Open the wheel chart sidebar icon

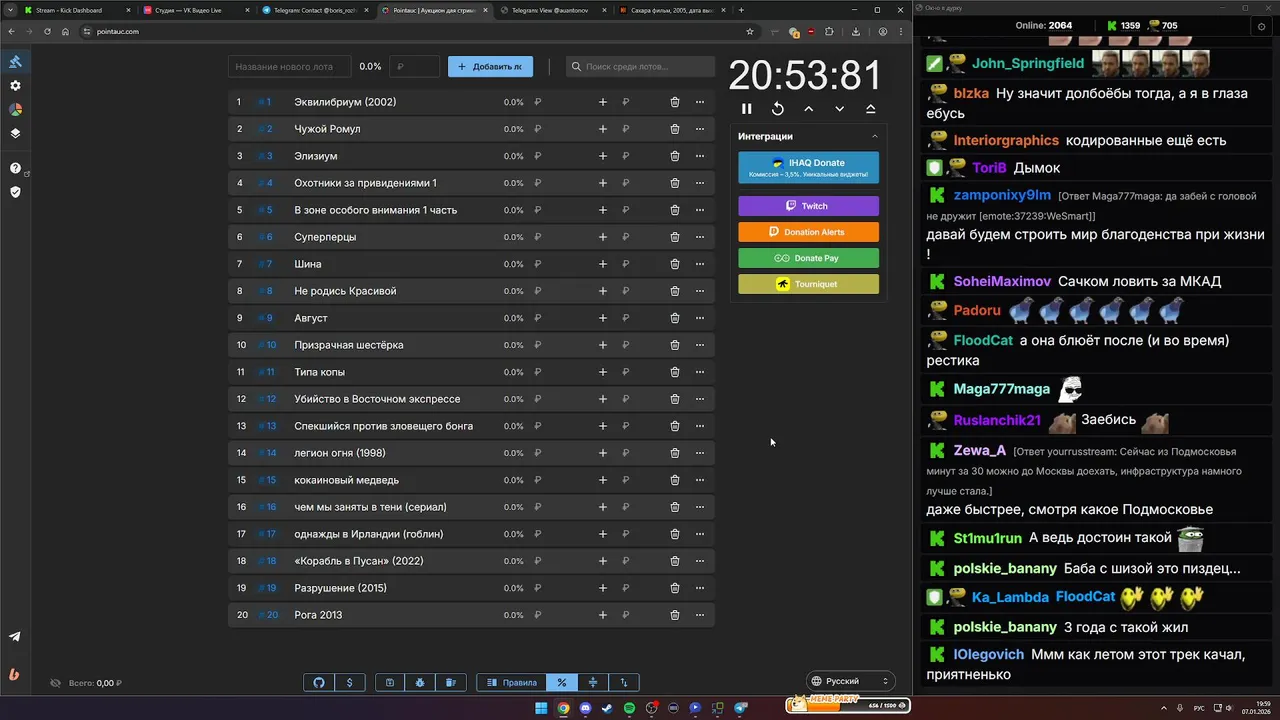coord(15,110)
